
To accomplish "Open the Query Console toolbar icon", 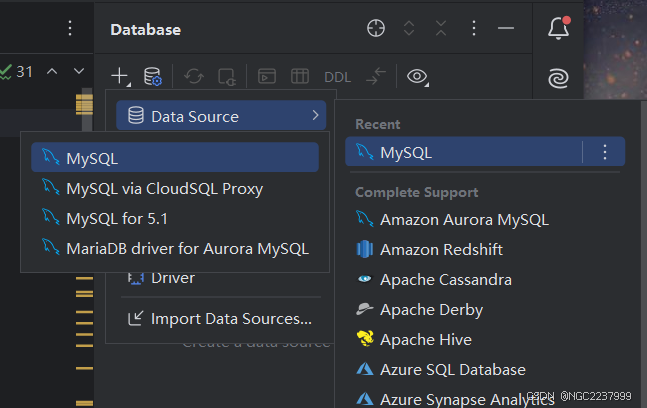I will pos(267,76).
